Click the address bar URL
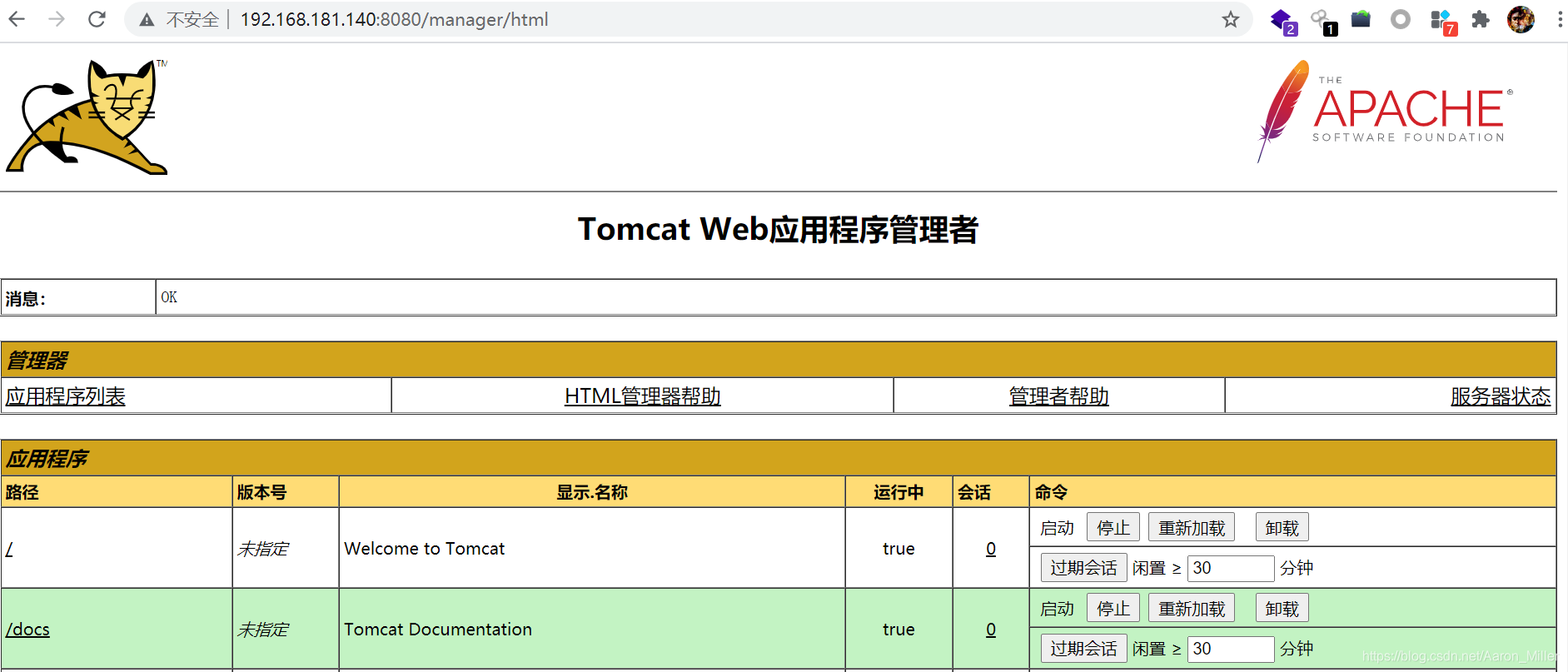 (394, 19)
